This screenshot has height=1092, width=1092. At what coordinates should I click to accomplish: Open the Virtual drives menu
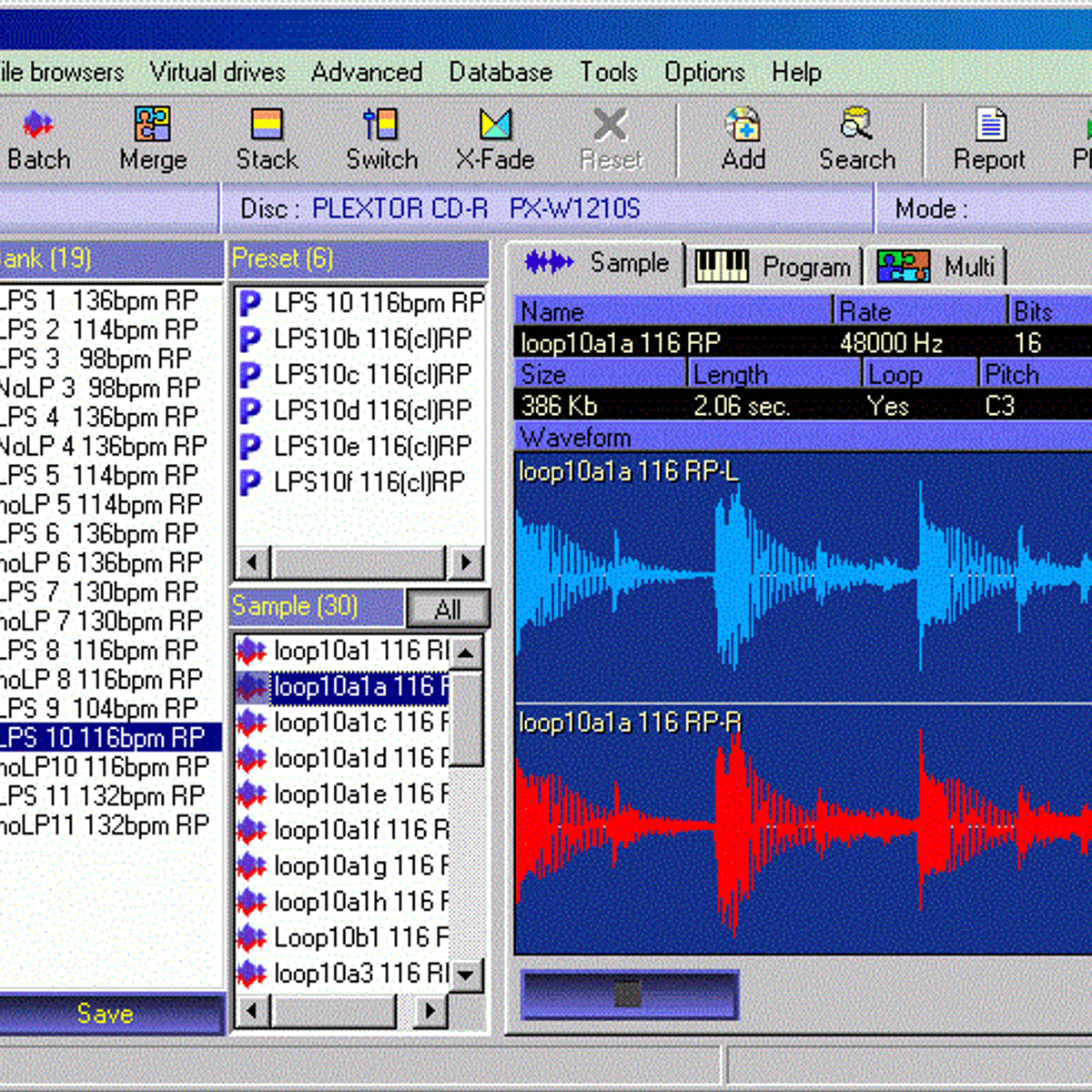[217, 72]
